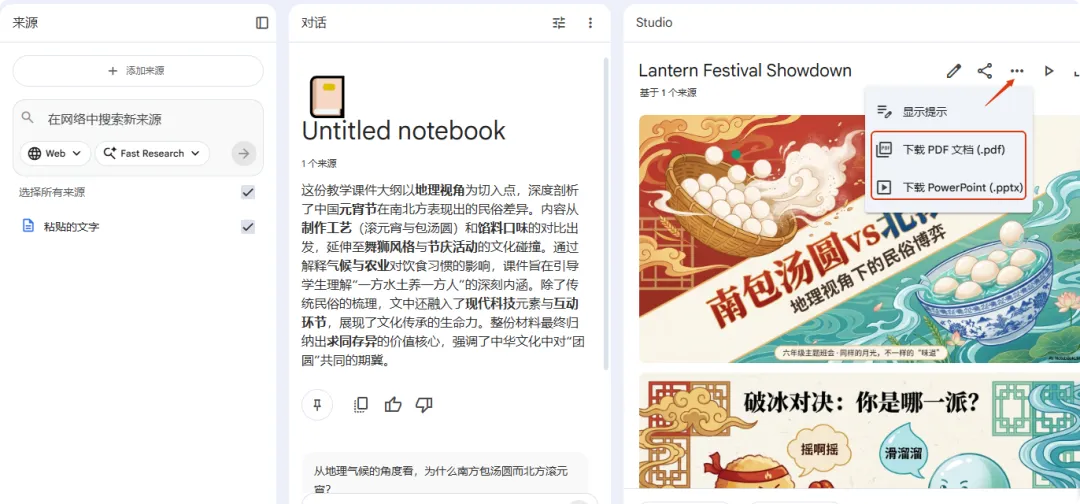Click the pencil edit icon for title
Image resolution: width=1080 pixels, height=504 pixels.
[x=953, y=71]
